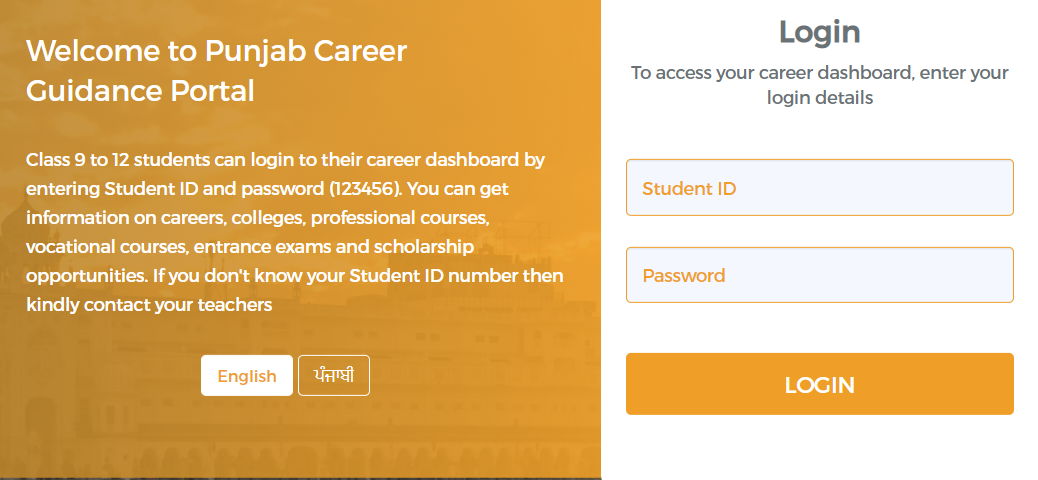This screenshot has height=480, width=1038.
Task: Click the "Welcome to Punjab Career Guidance Portal" heading
Action: click(216, 70)
